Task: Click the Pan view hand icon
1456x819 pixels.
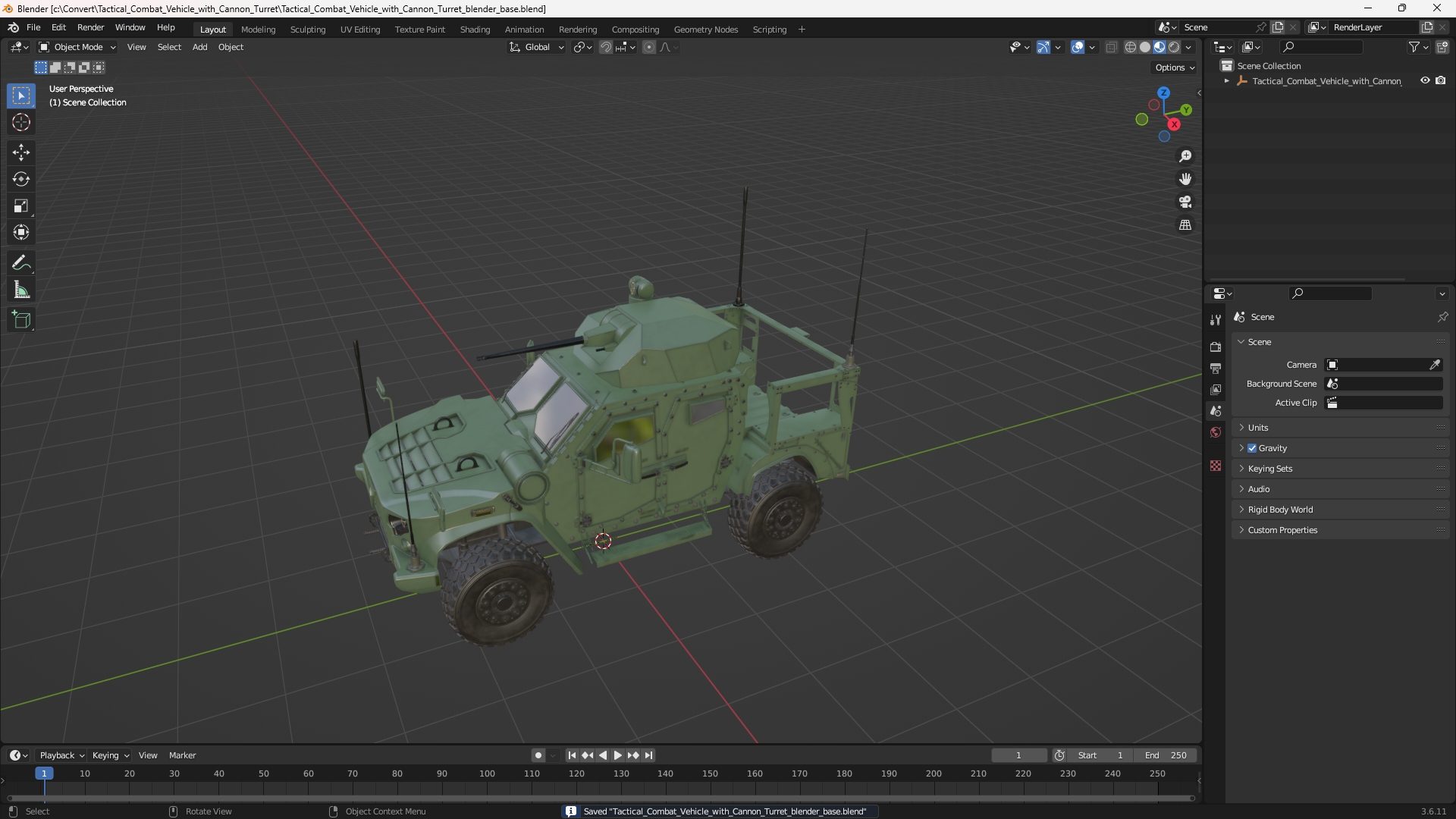Action: tap(1185, 179)
